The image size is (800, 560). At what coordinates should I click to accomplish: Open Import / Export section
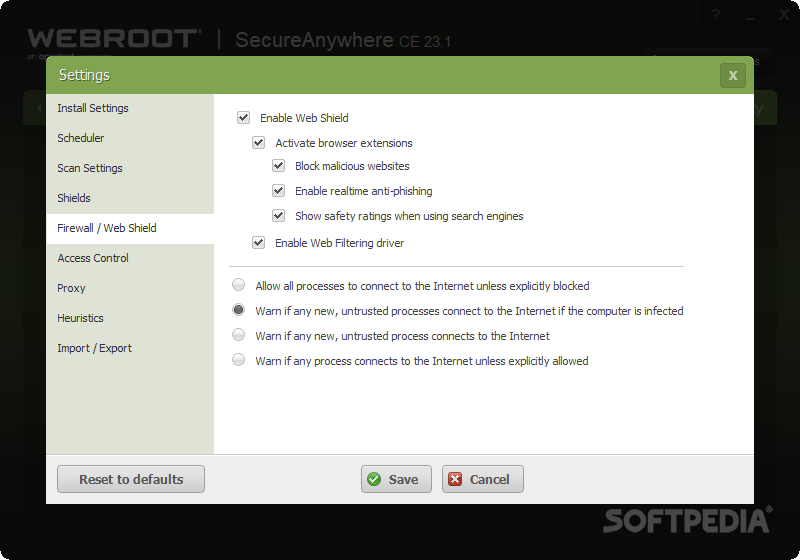pos(130,349)
